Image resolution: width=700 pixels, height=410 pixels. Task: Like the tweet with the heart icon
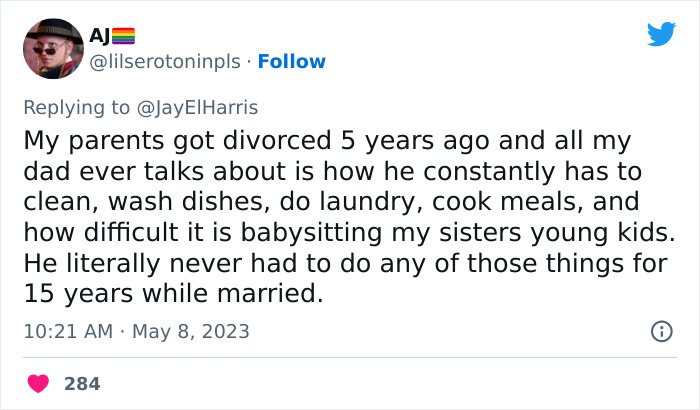38,383
